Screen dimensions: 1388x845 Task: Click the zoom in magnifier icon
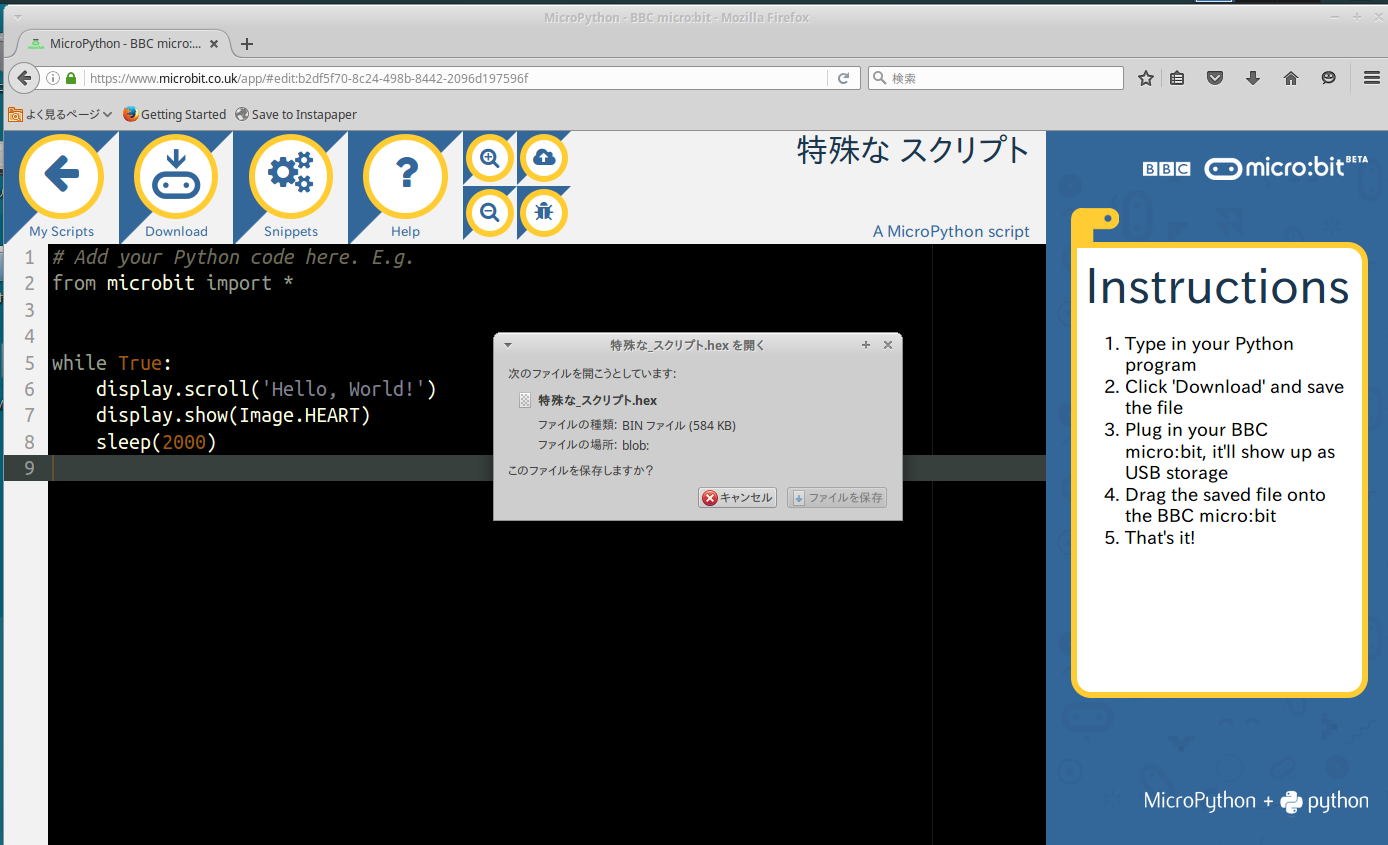[490, 158]
